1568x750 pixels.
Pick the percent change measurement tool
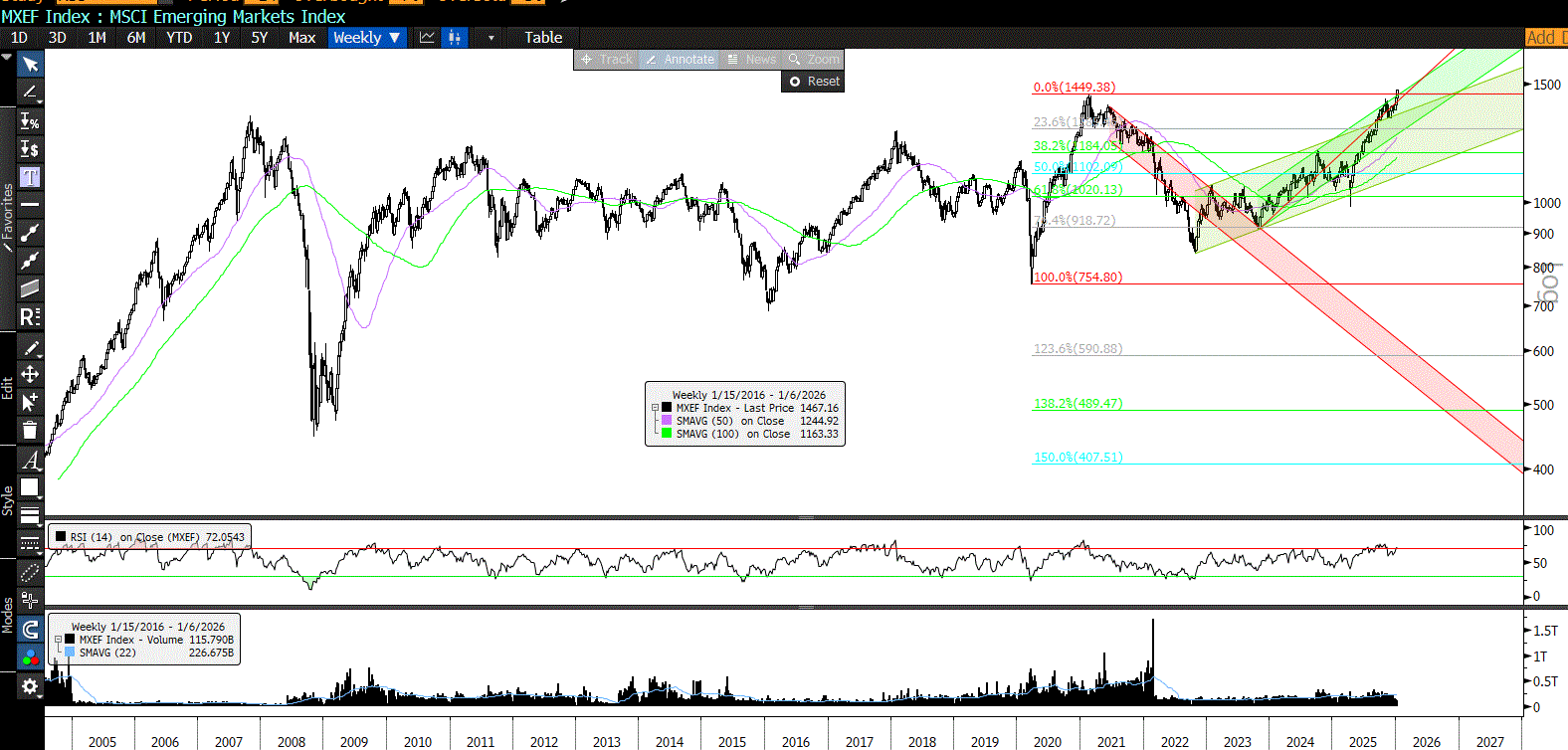(x=30, y=121)
